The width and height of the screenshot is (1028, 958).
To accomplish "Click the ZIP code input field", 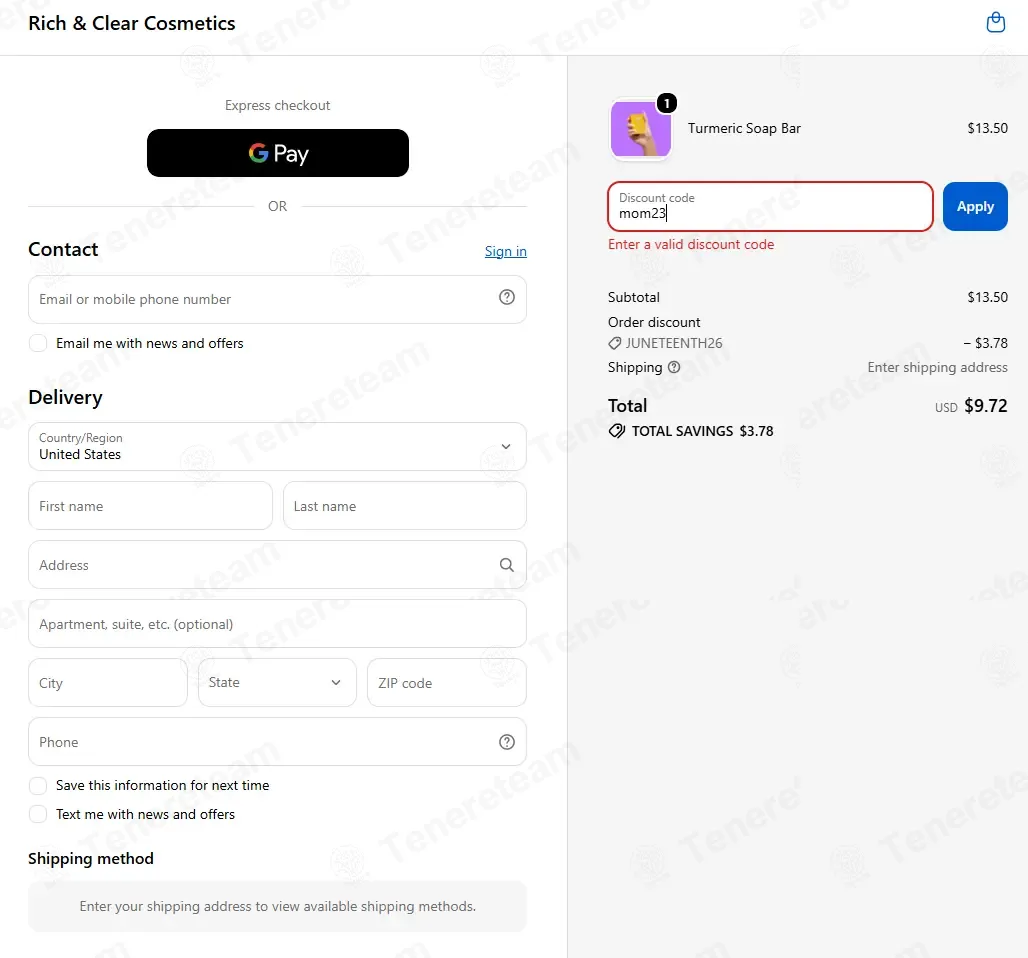I will click(446, 683).
